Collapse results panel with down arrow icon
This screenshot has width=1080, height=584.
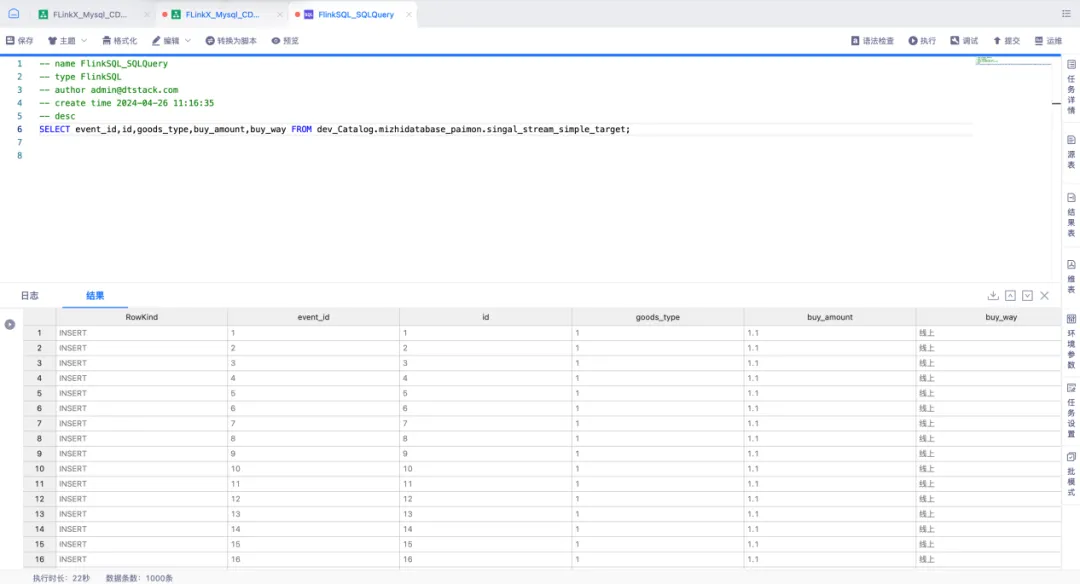pyautogui.click(x=1027, y=296)
